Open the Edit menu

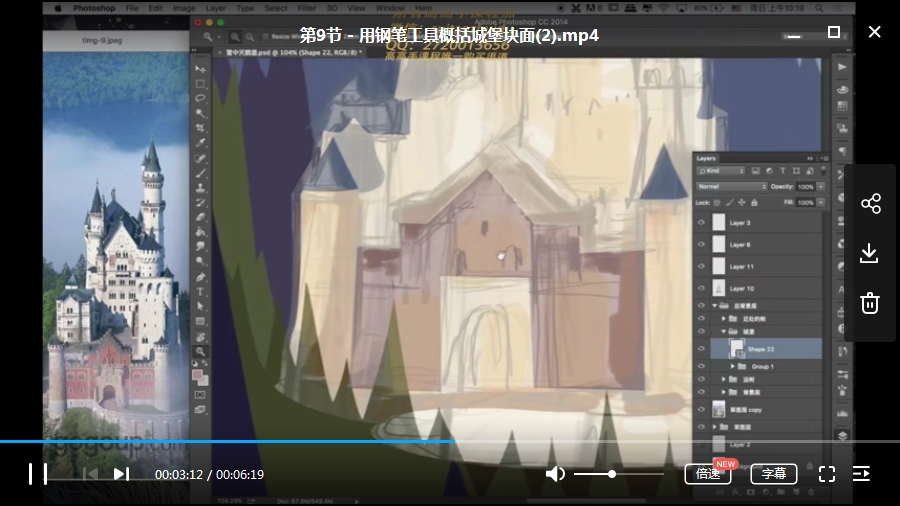point(156,8)
